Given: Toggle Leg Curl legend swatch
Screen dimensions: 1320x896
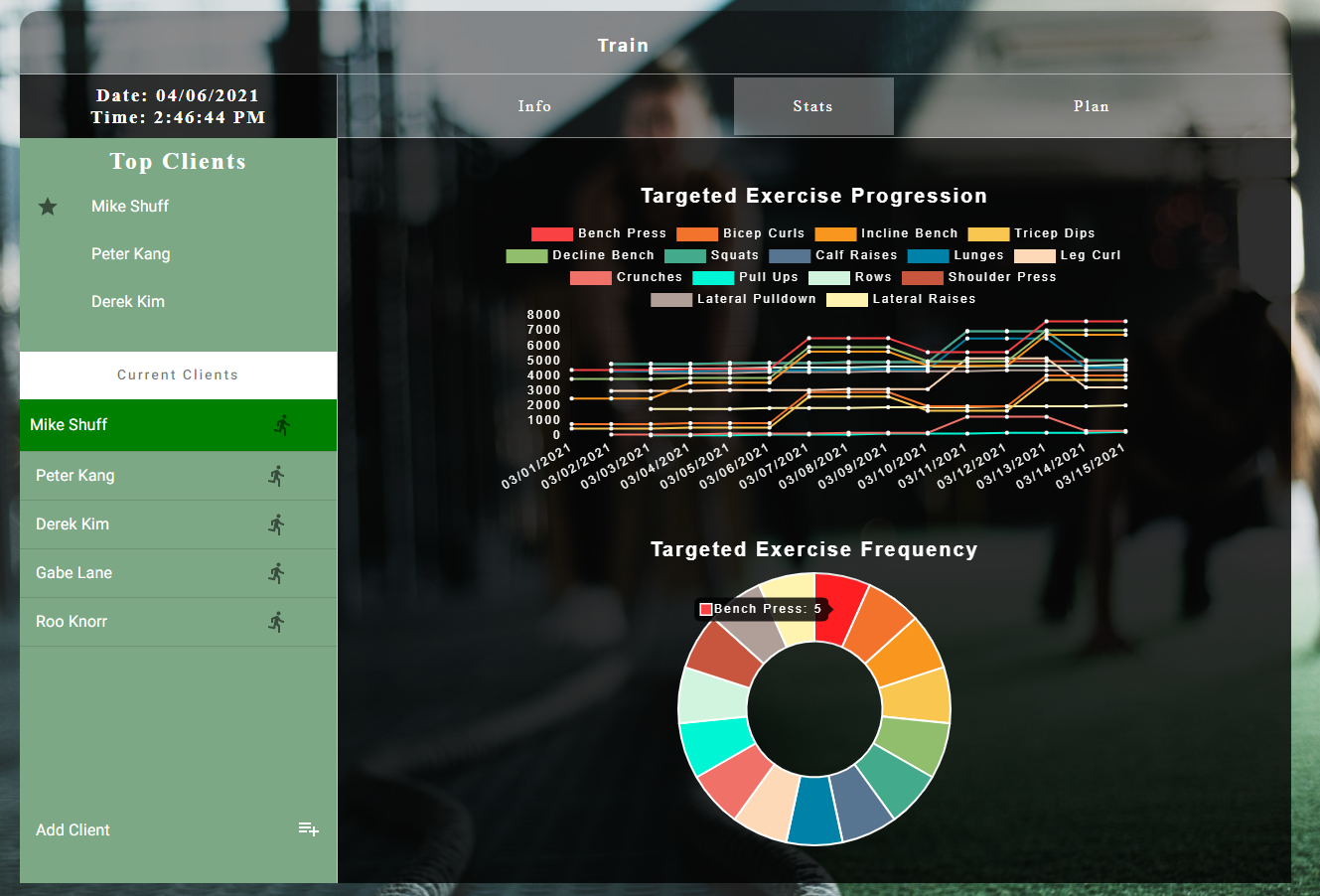Looking at the screenshot, I should (x=1035, y=256).
